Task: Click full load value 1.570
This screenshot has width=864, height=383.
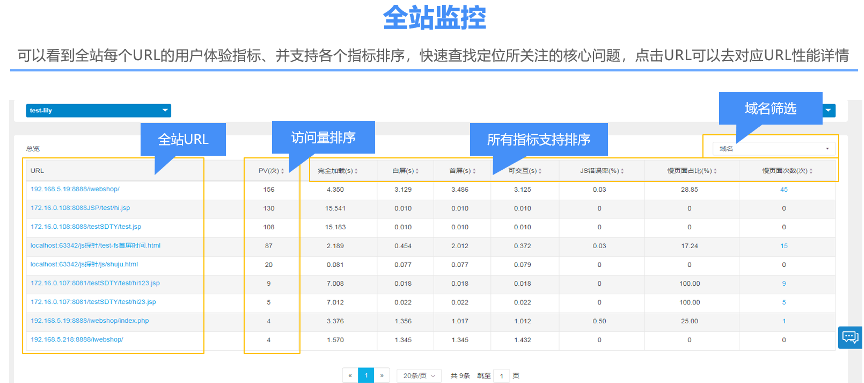Action: (336, 339)
